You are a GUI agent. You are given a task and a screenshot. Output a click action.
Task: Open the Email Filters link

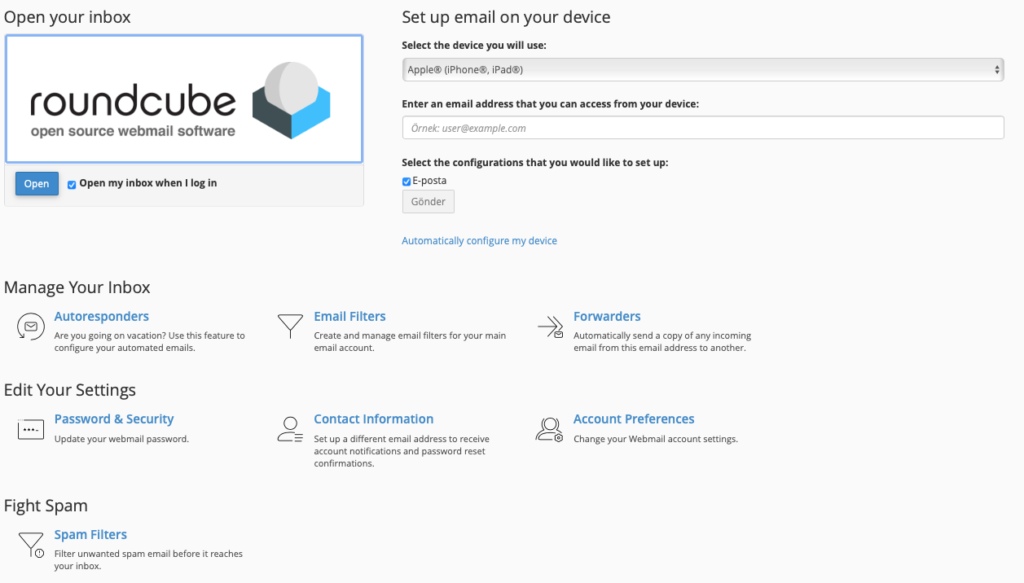tap(349, 316)
